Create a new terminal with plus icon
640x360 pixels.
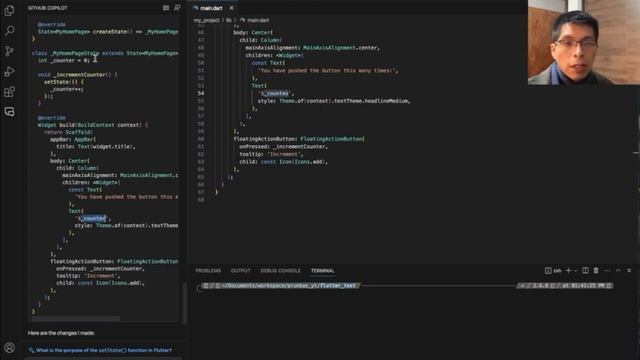coord(568,271)
